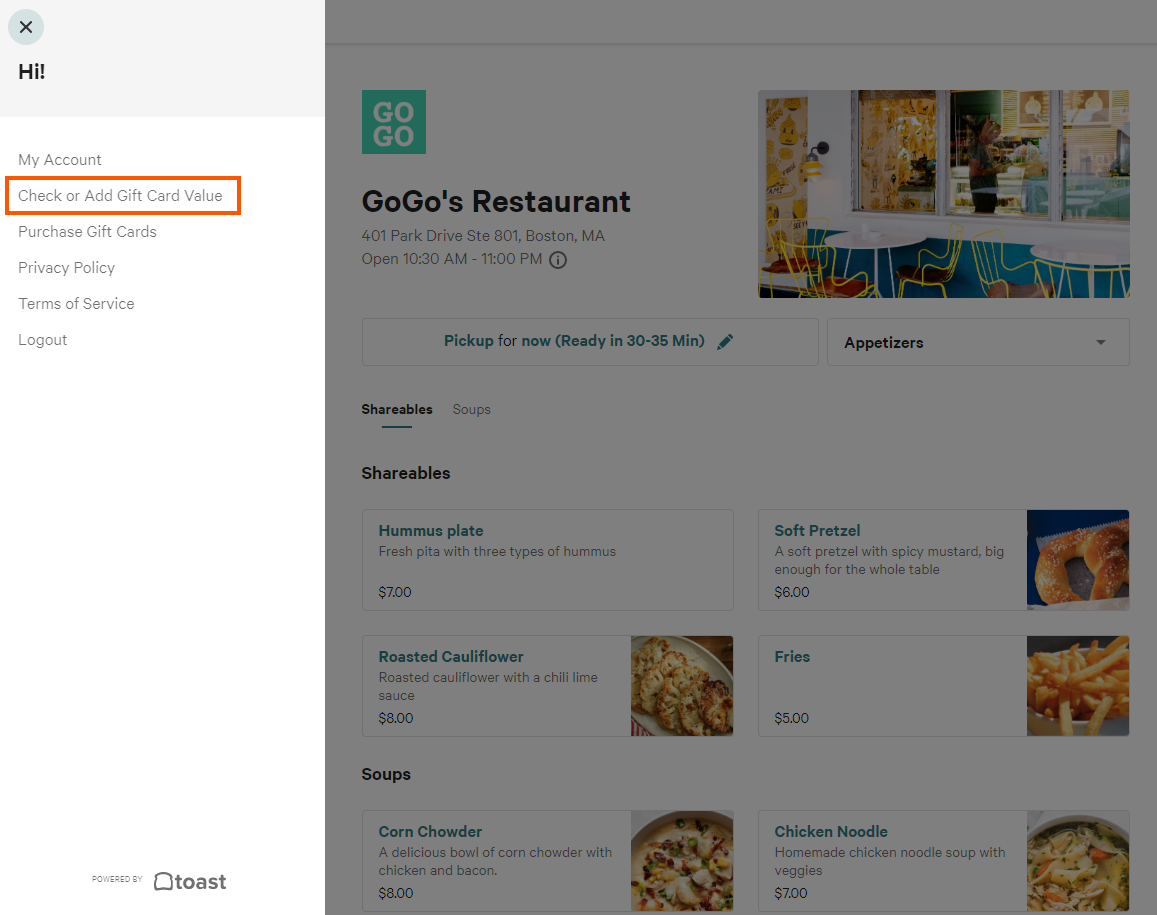Open Purchase Gift Cards

click(87, 232)
